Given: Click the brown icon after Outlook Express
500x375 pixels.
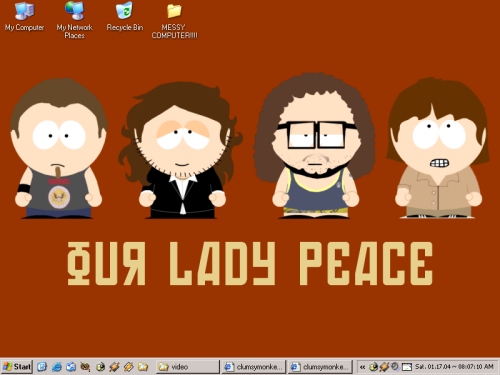Looking at the screenshot, I should (85, 367).
